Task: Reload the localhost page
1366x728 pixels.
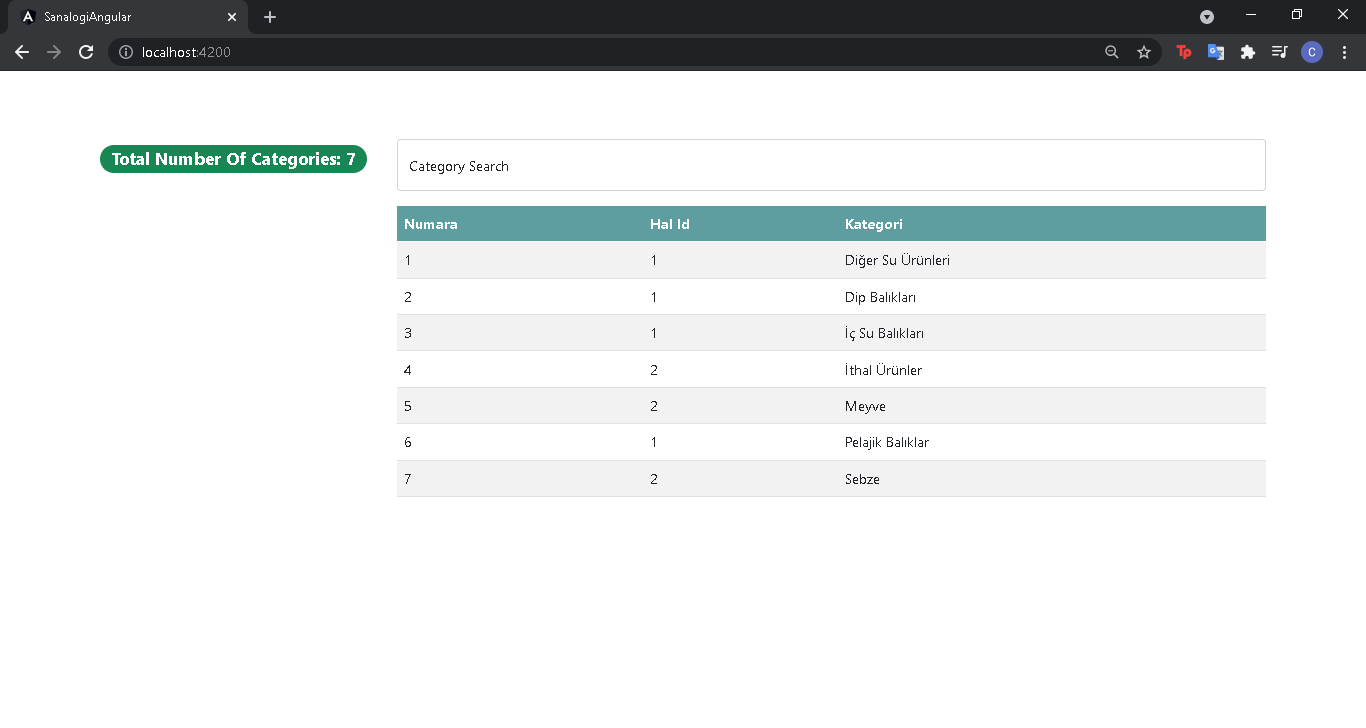Action: [86, 52]
